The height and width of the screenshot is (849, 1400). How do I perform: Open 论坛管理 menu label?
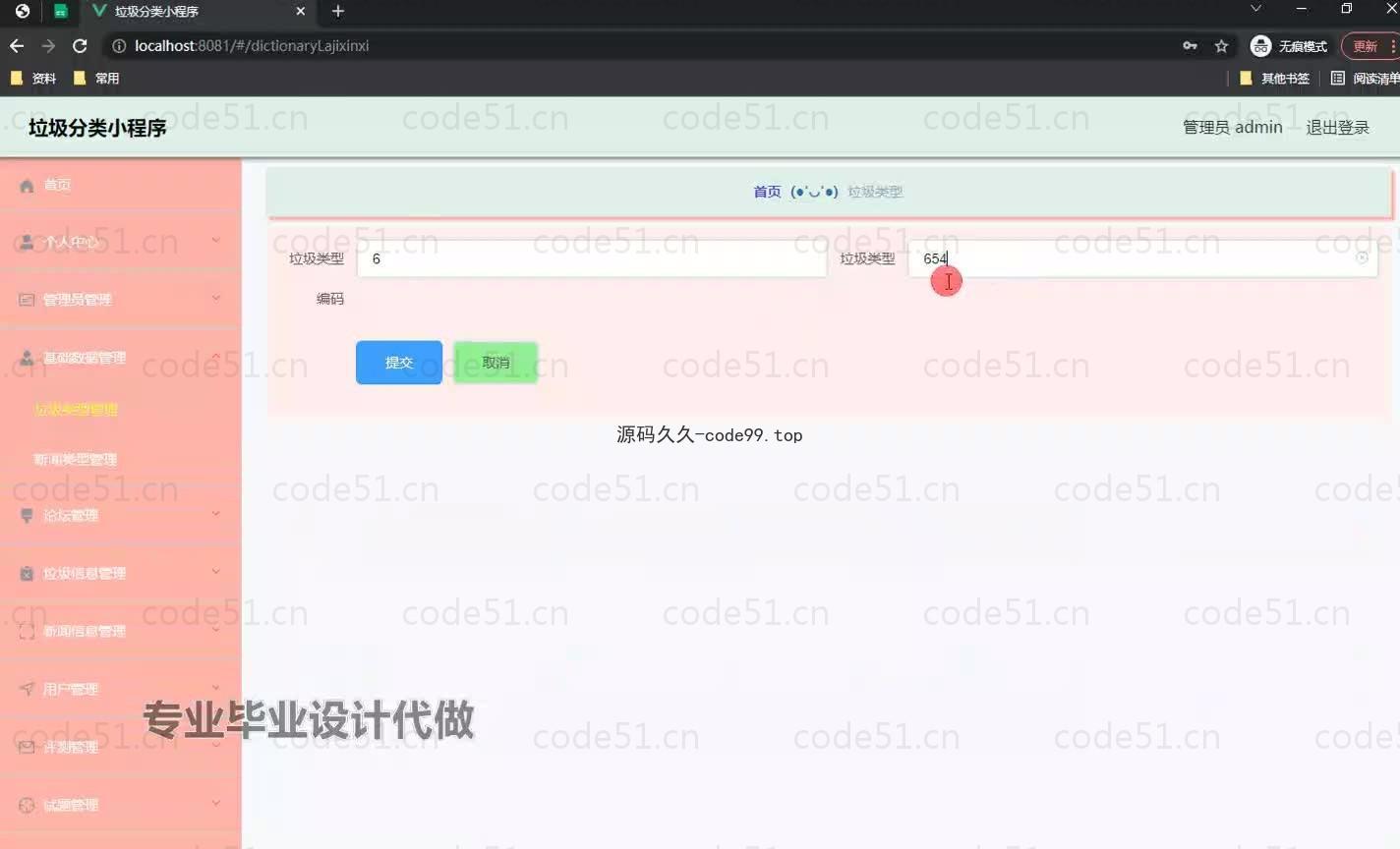point(71,515)
